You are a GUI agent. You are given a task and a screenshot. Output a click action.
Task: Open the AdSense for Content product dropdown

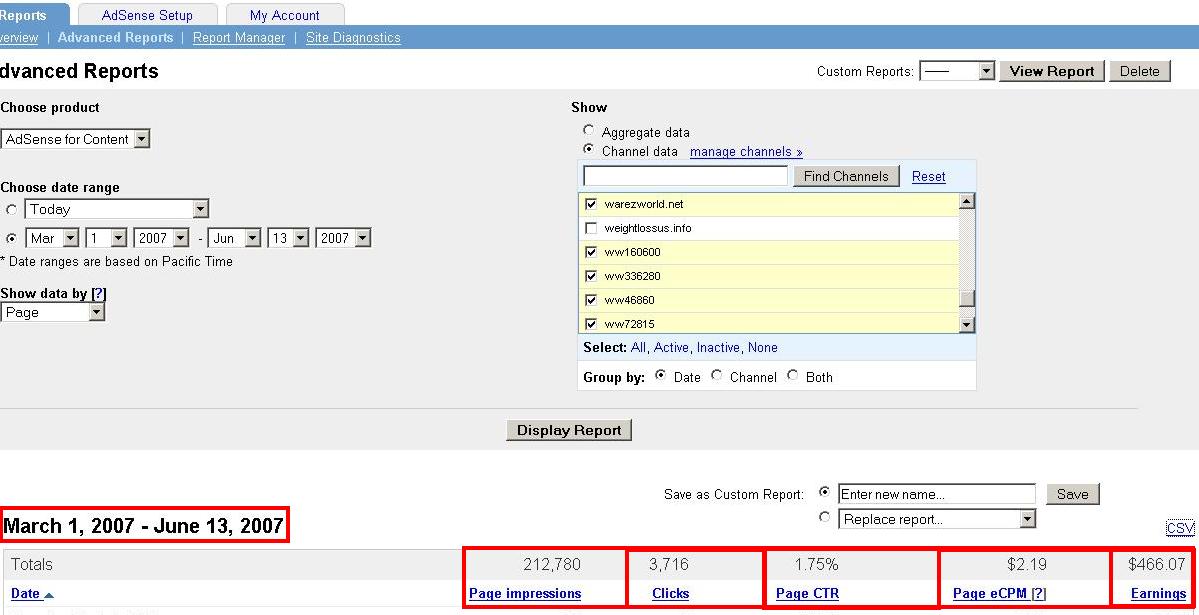coord(76,139)
